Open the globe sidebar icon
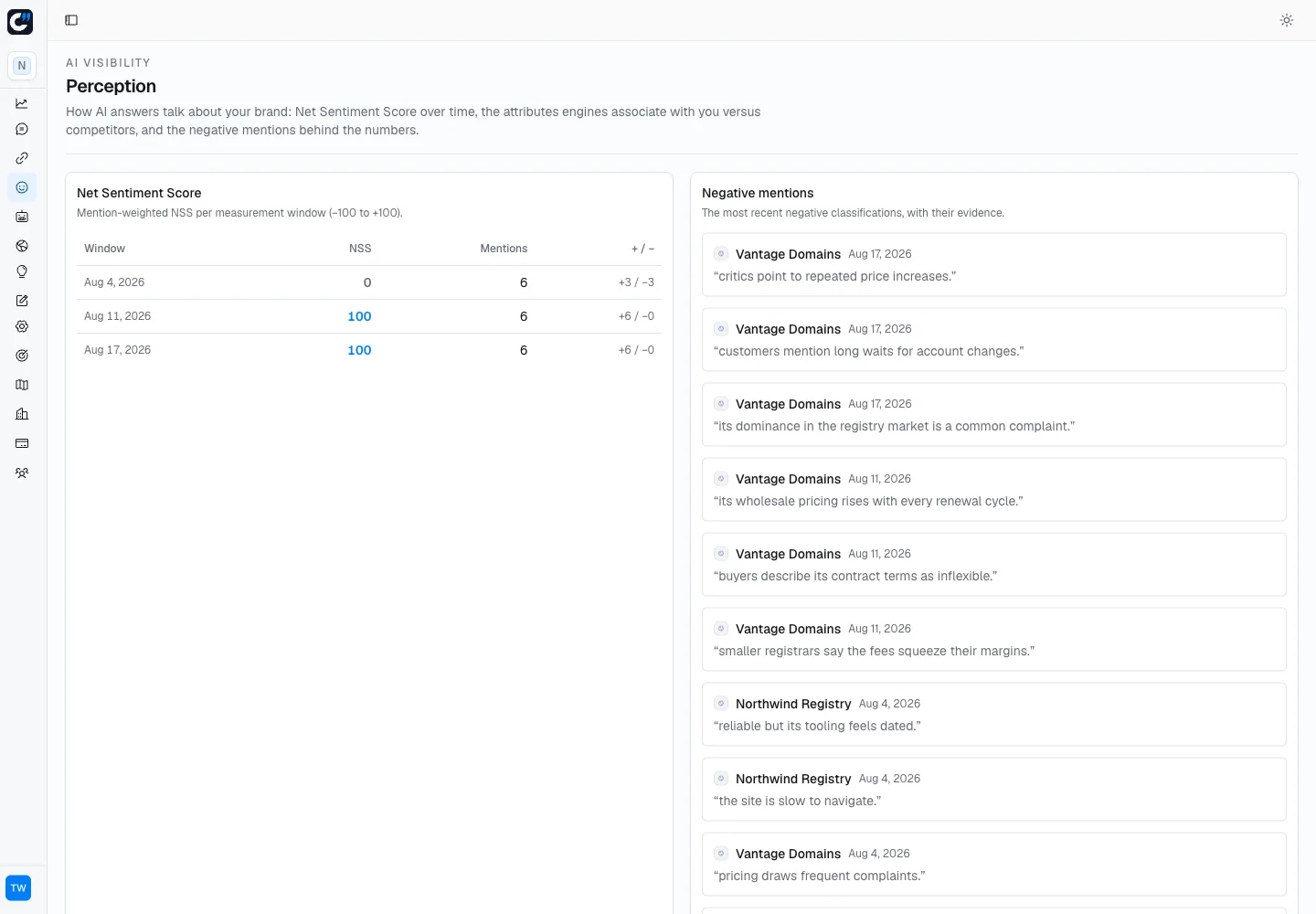Viewport: 1316px width, 914px height. (x=22, y=246)
